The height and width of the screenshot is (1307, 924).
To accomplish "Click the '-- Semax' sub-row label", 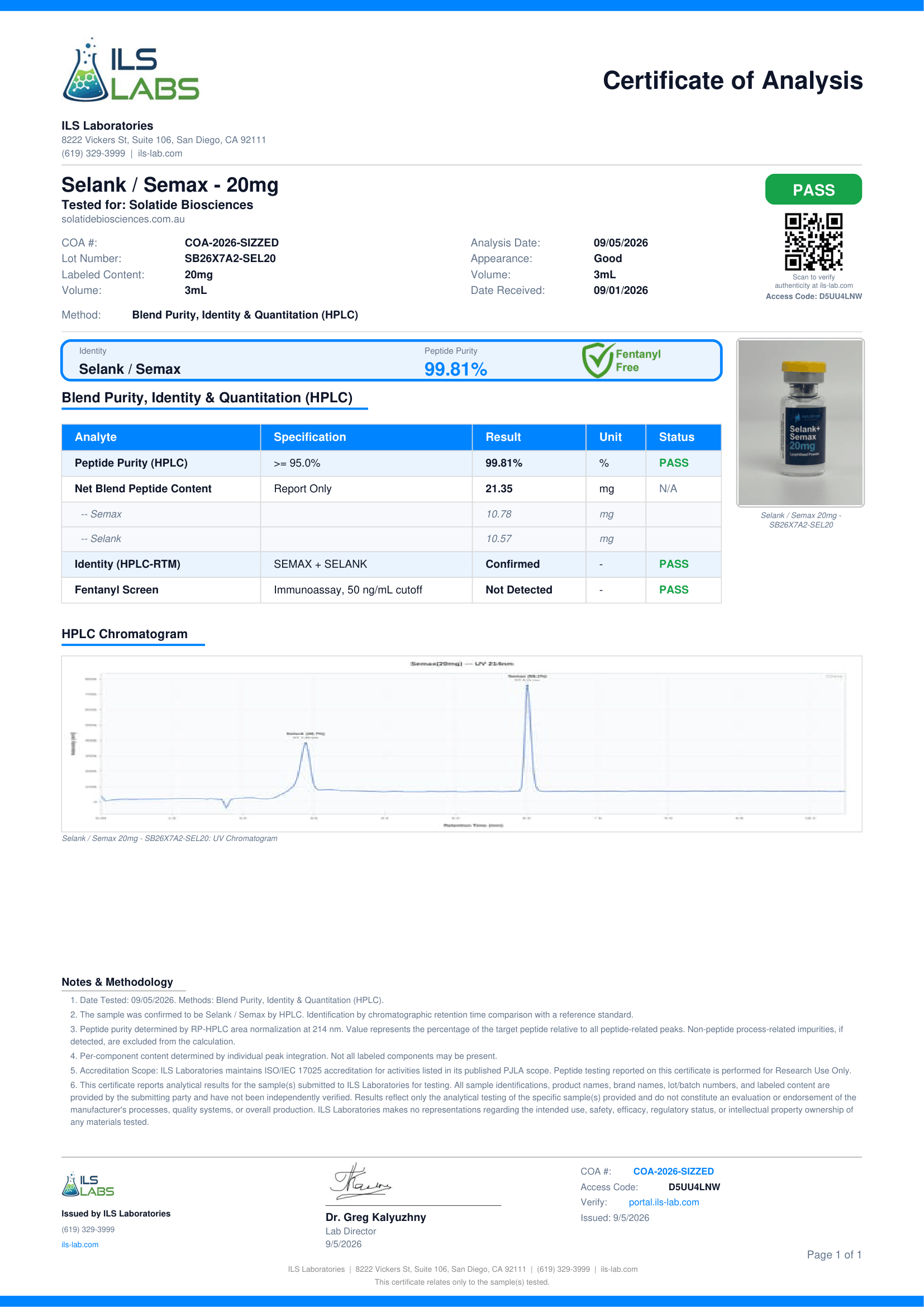I will pos(101,514).
